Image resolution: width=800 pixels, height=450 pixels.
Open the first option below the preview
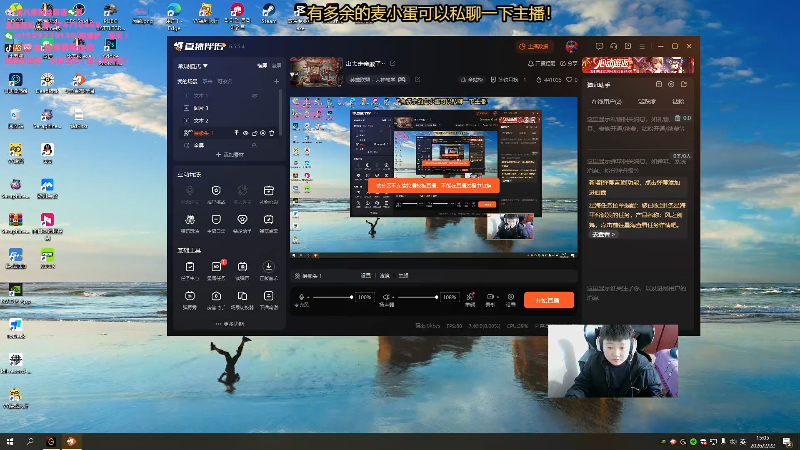[x=365, y=276]
